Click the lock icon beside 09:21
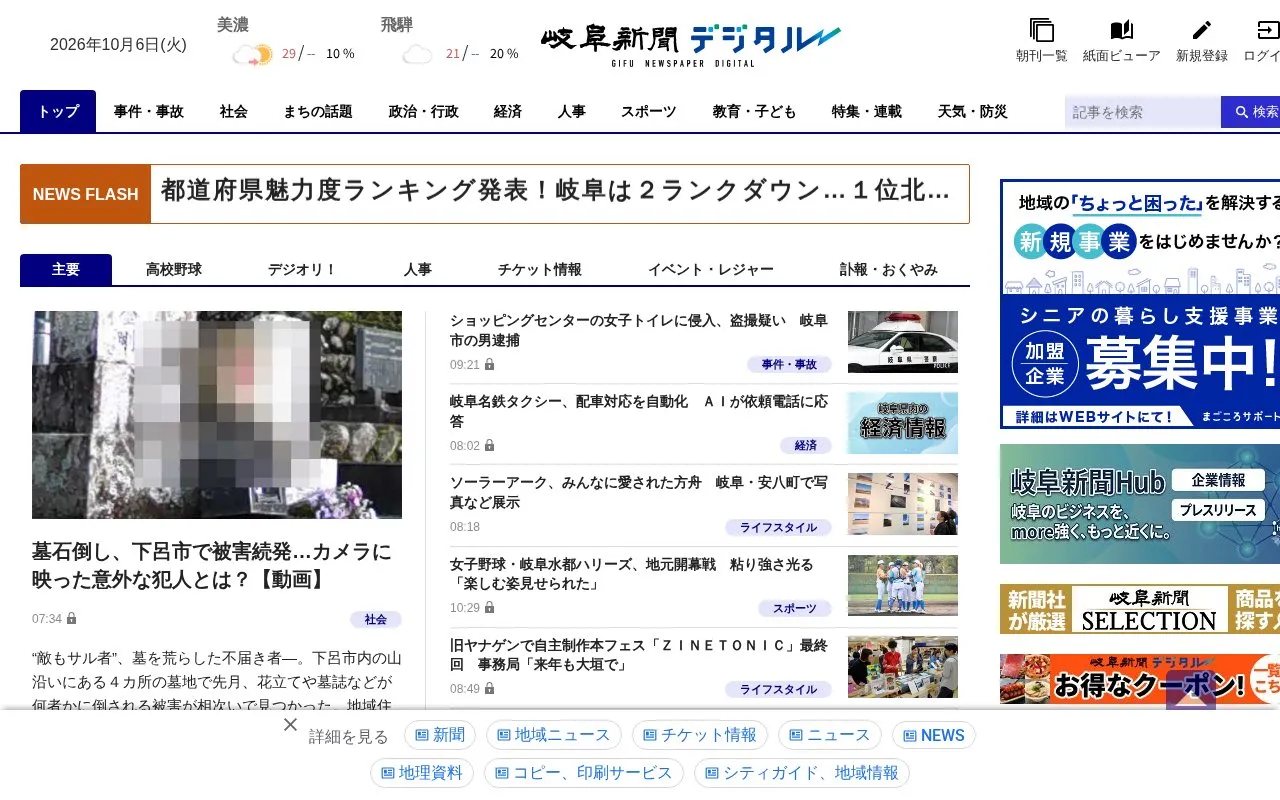Image resolution: width=1280 pixels, height=800 pixels. [490, 365]
